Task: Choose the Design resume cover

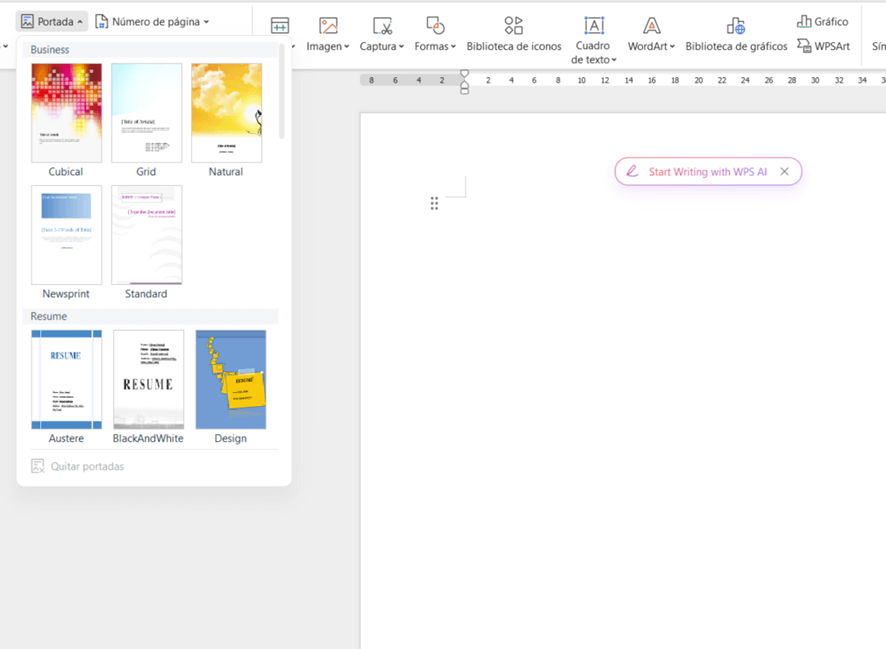Action: point(230,380)
